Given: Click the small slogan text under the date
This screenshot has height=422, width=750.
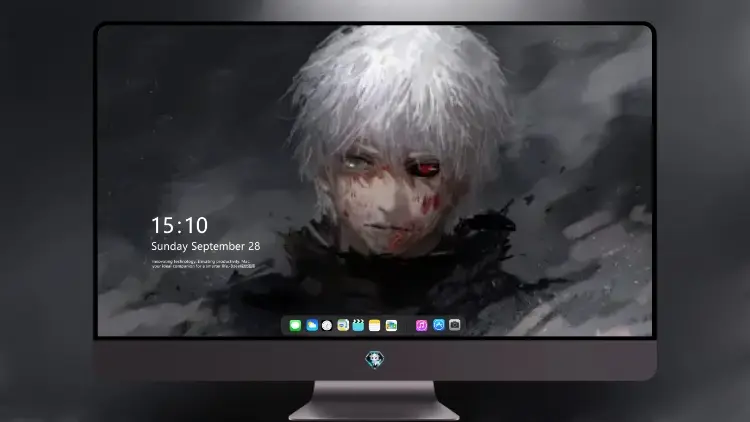Looking at the screenshot, I should pos(203,264).
